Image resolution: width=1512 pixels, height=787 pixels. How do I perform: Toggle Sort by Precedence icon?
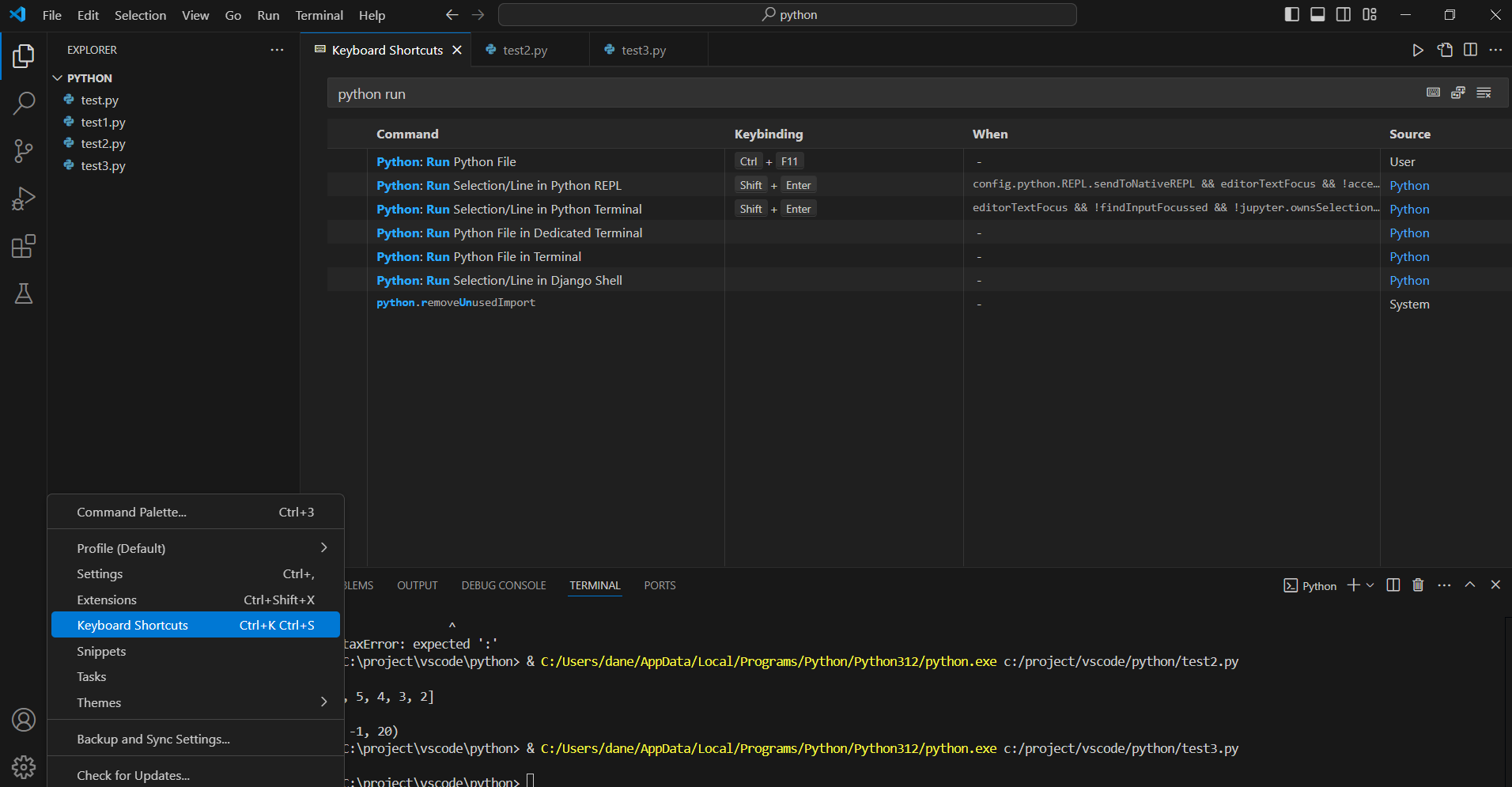click(x=1458, y=93)
